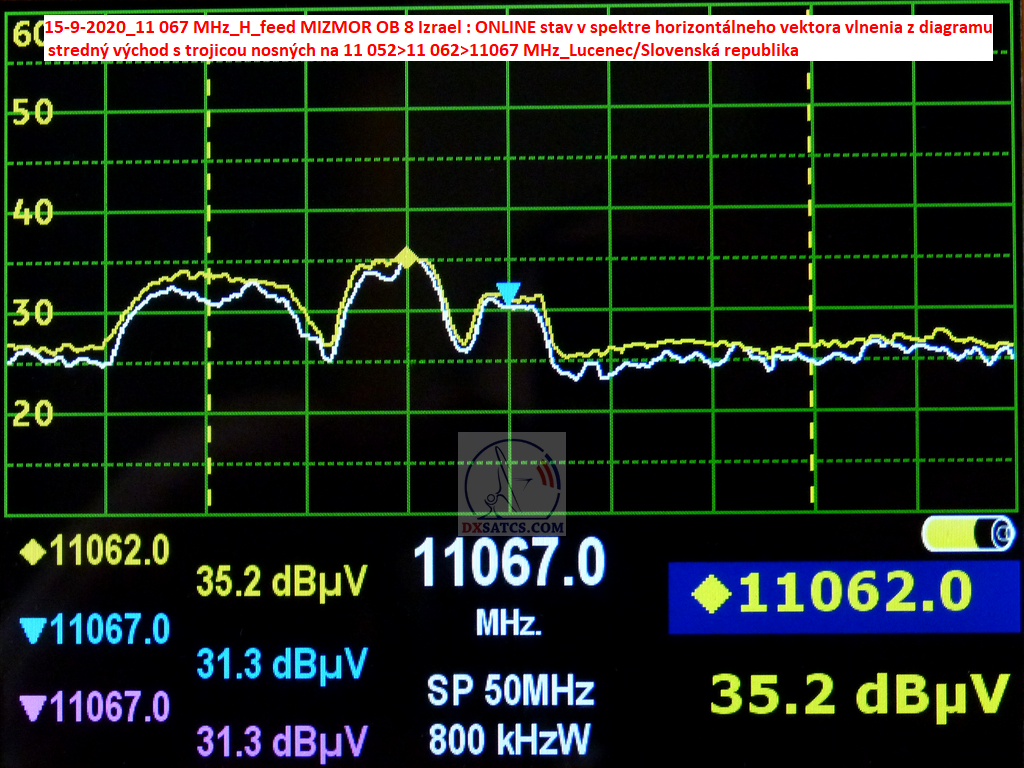Click the cyan triangle marker on the spectrum trace
This screenshot has width=1024, height=768.
point(508,293)
